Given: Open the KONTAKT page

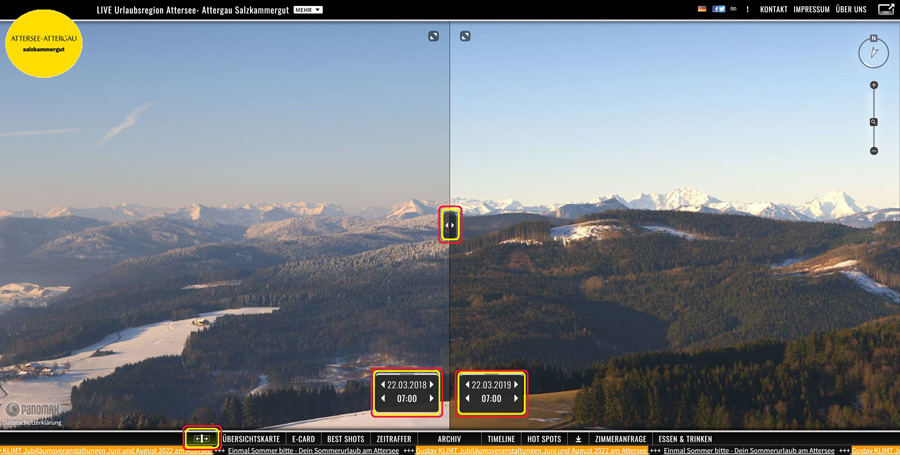Looking at the screenshot, I should (x=773, y=10).
